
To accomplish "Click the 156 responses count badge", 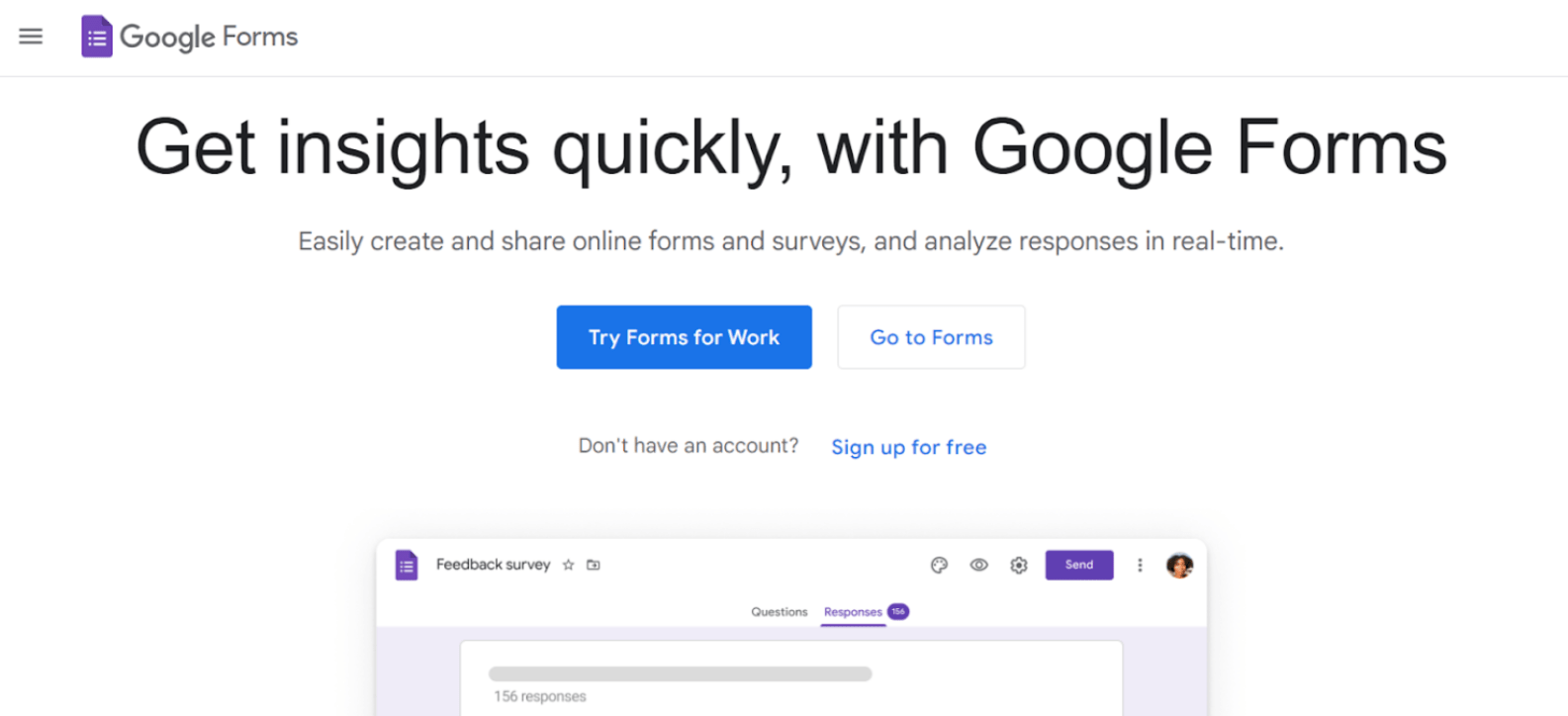I will click(898, 611).
